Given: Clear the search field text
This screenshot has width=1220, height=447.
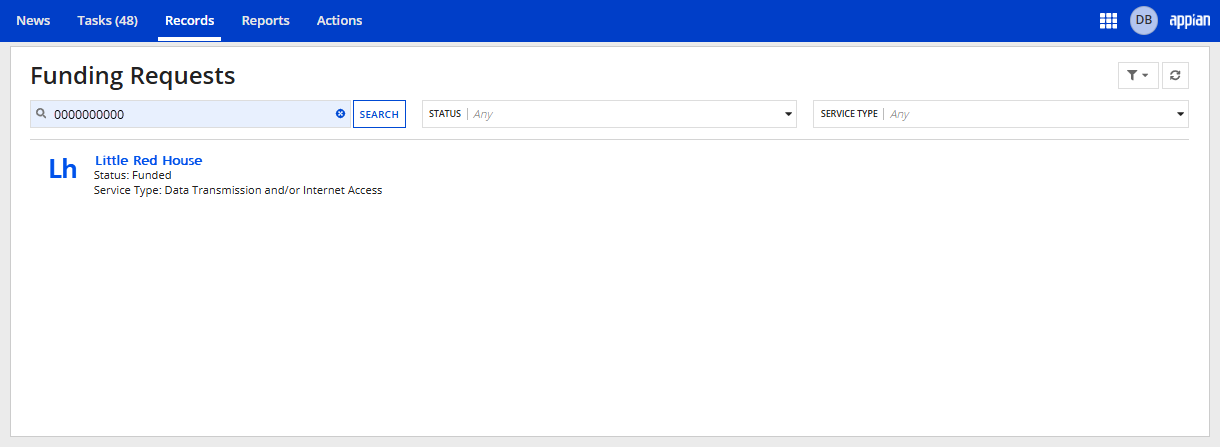Looking at the screenshot, I should pos(340,114).
